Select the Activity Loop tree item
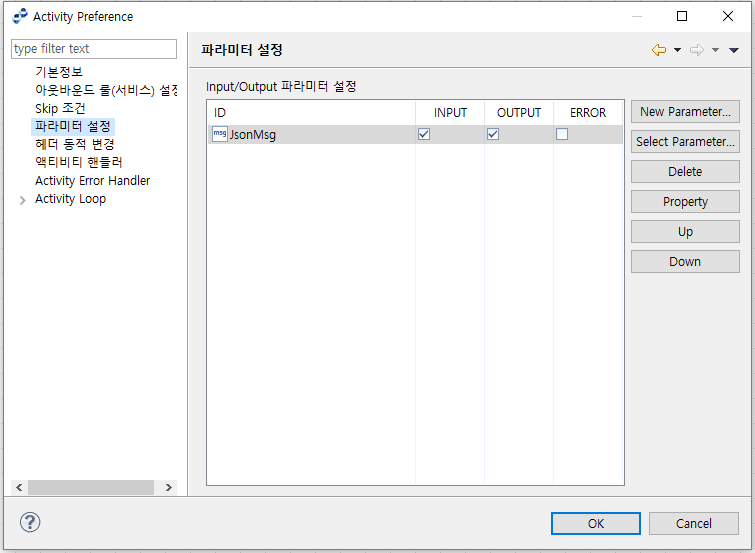The height and width of the screenshot is (553, 755). (x=70, y=198)
